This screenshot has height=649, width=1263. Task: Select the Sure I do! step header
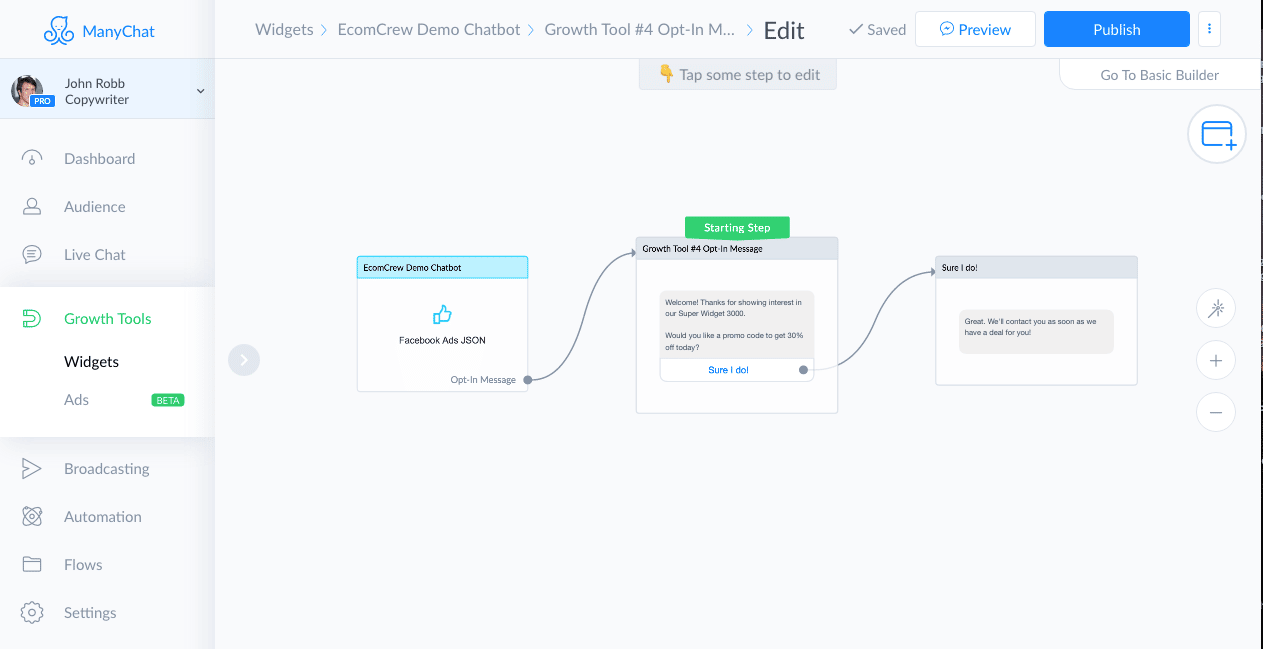(x=1036, y=268)
